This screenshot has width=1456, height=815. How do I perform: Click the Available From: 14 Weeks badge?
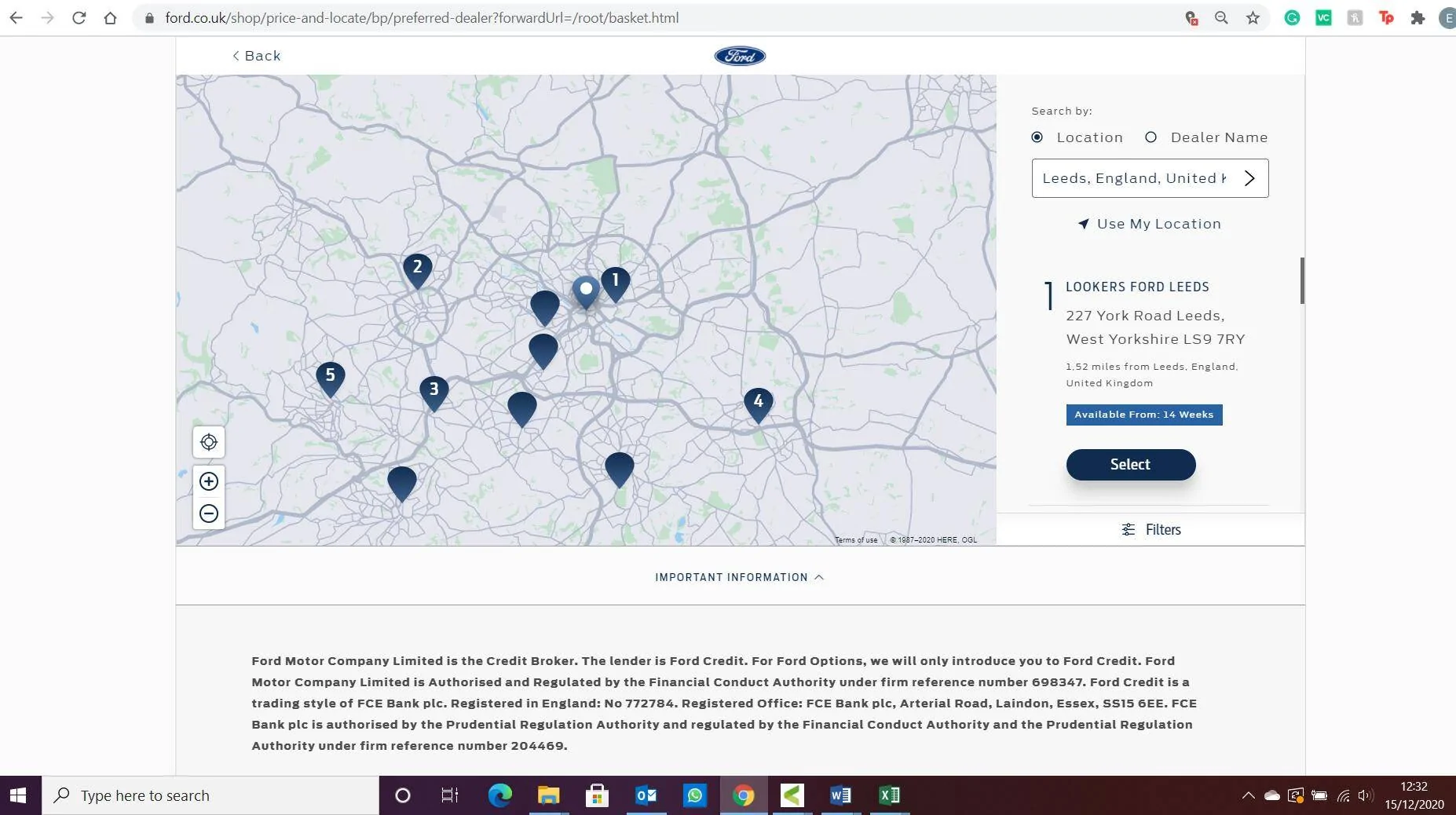coord(1144,415)
